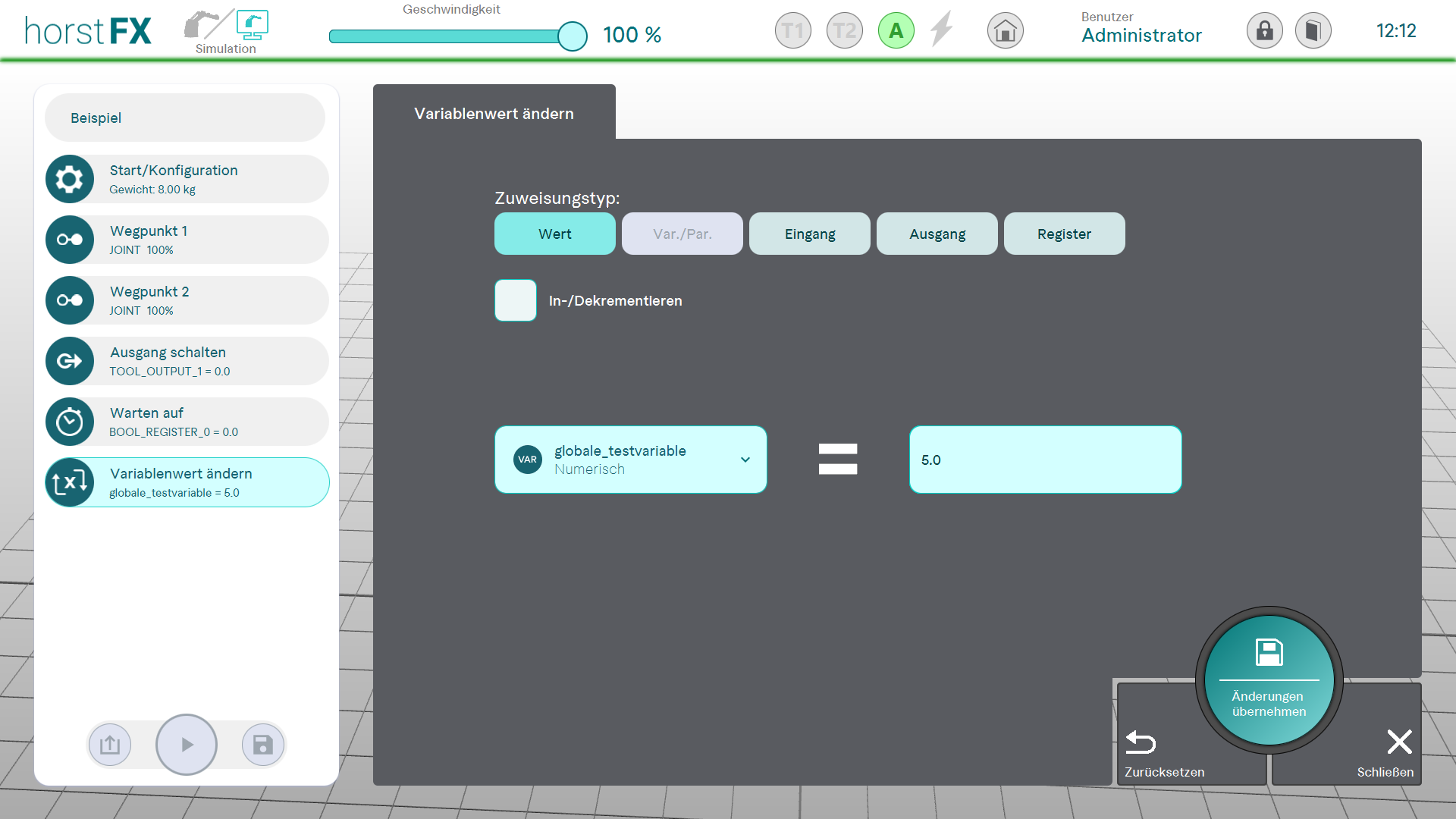This screenshot has height=819, width=1456.
Task: Click the lightning bolt status icon
Action: tap(942, 30)
